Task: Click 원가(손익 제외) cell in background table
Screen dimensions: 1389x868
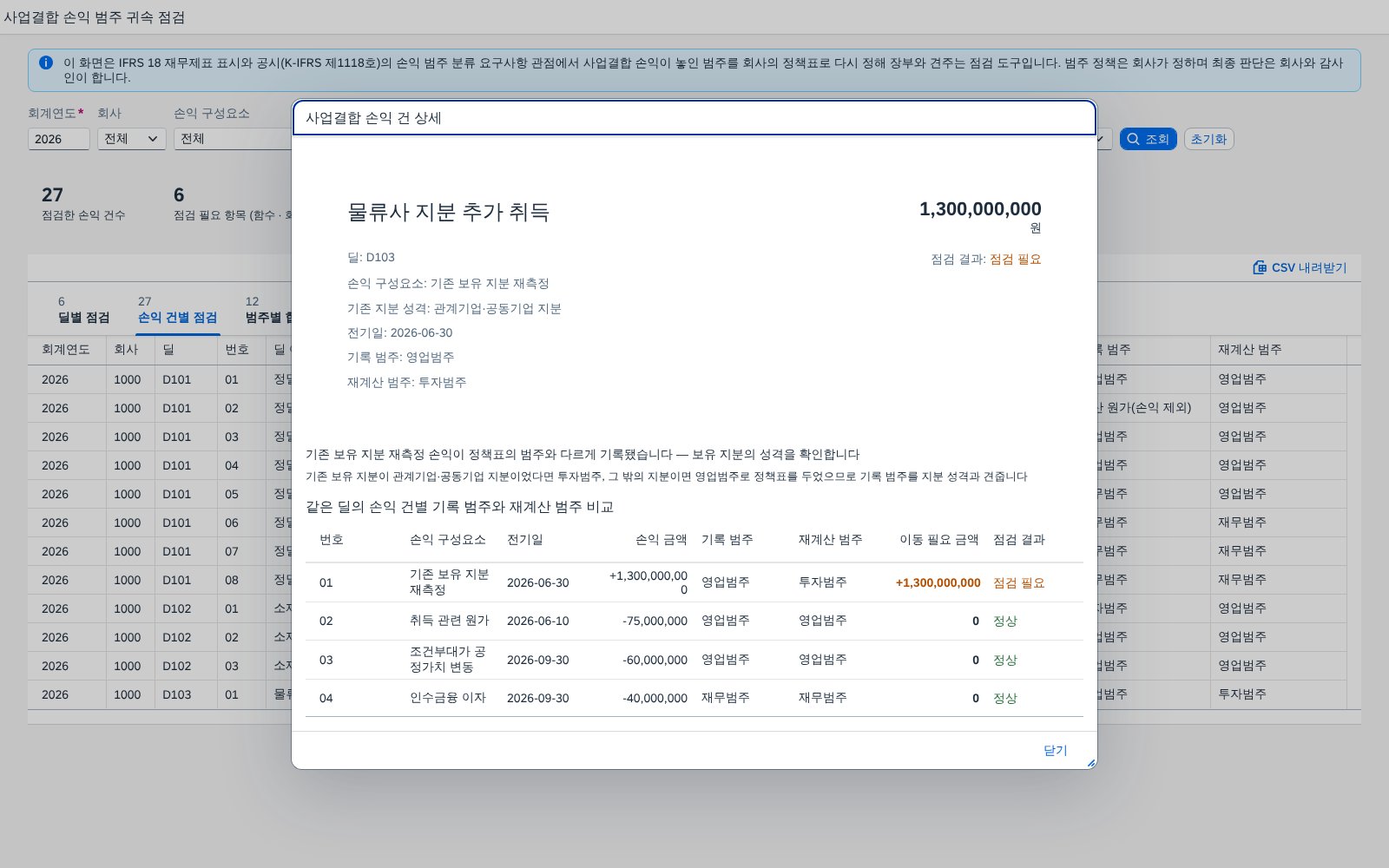Action: [1149, 408]
